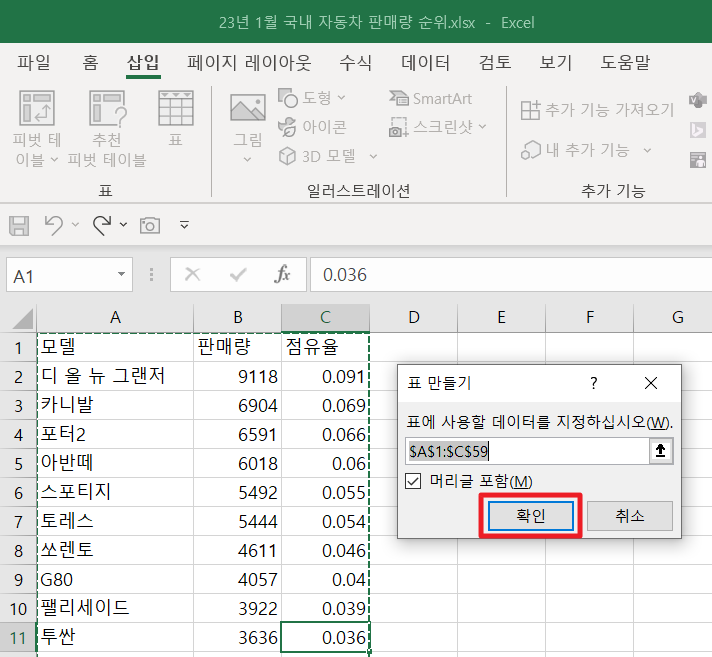The image size is (712, 657).
Task: Select cell with value 0.054
Action: pos(325,521)
